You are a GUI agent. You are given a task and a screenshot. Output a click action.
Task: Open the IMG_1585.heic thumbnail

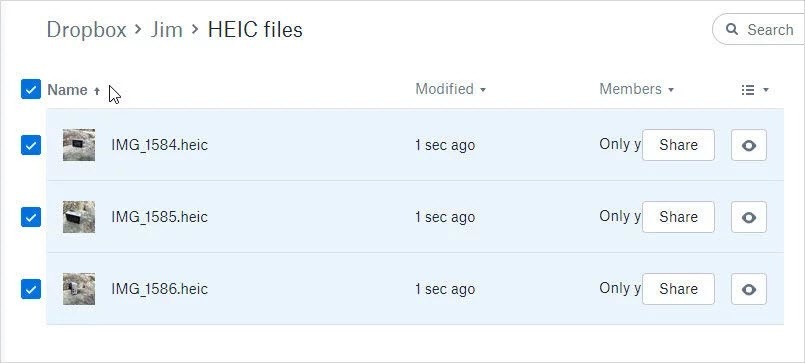pyautogui.click(x=79, y=217)
